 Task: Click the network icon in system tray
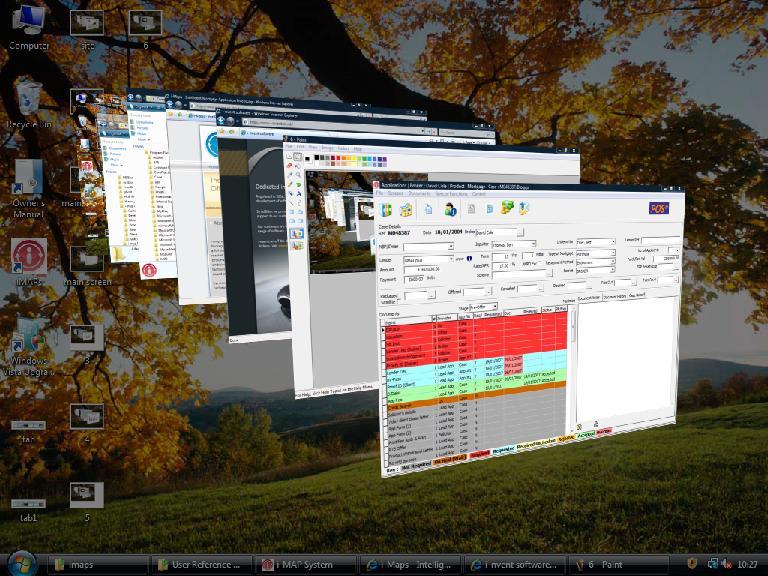tap(713, 564)
